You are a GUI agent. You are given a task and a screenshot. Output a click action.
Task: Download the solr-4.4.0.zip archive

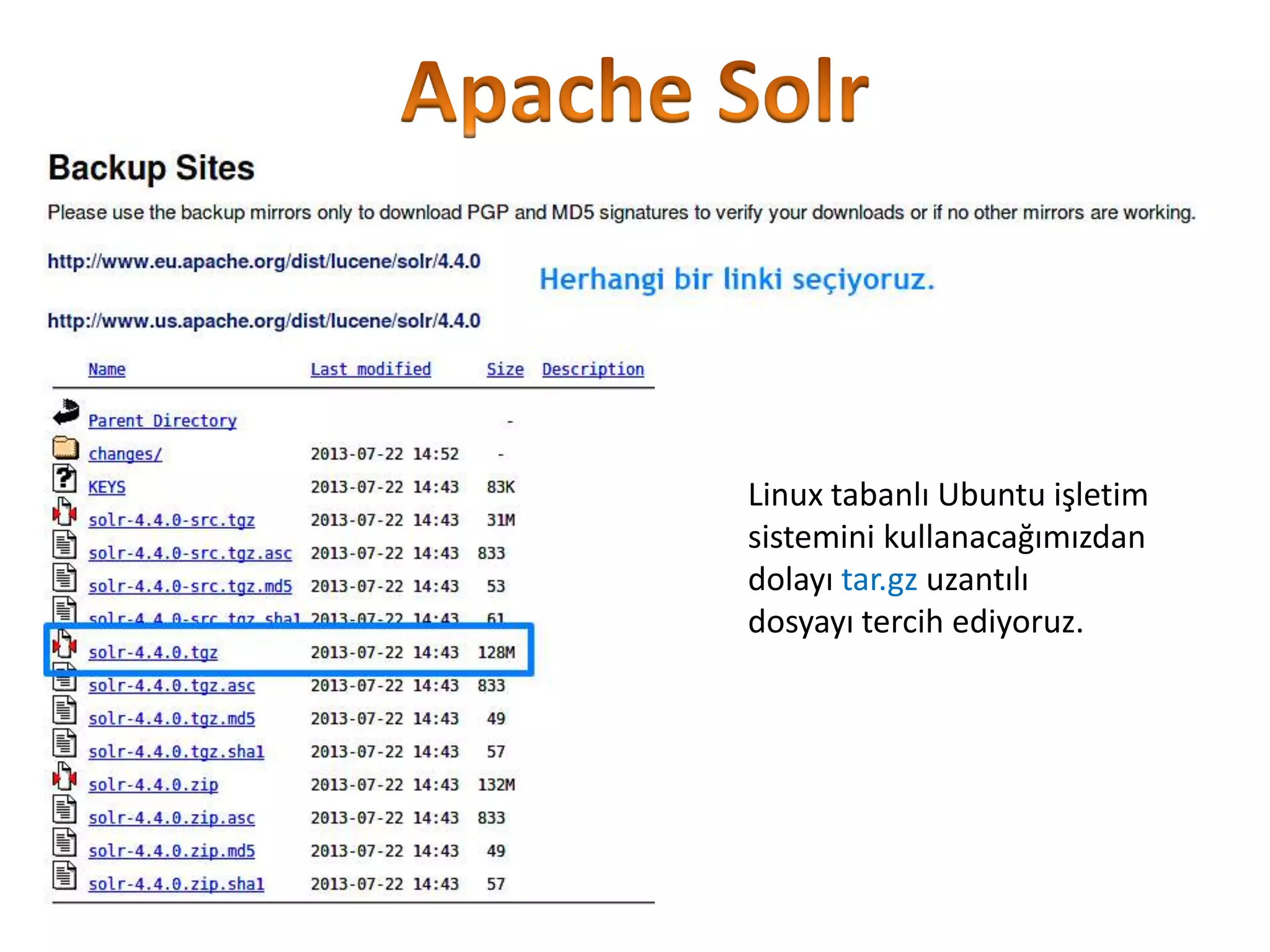[153, 785]
